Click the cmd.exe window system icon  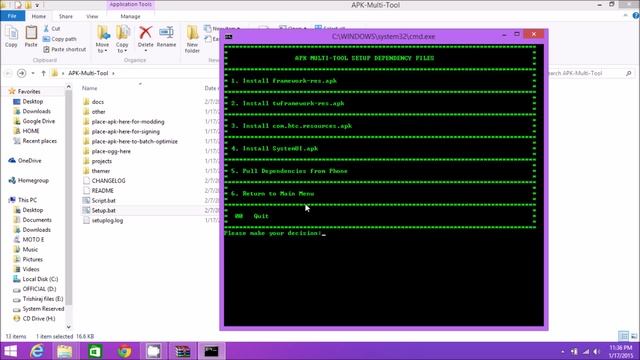click(229, 37)
